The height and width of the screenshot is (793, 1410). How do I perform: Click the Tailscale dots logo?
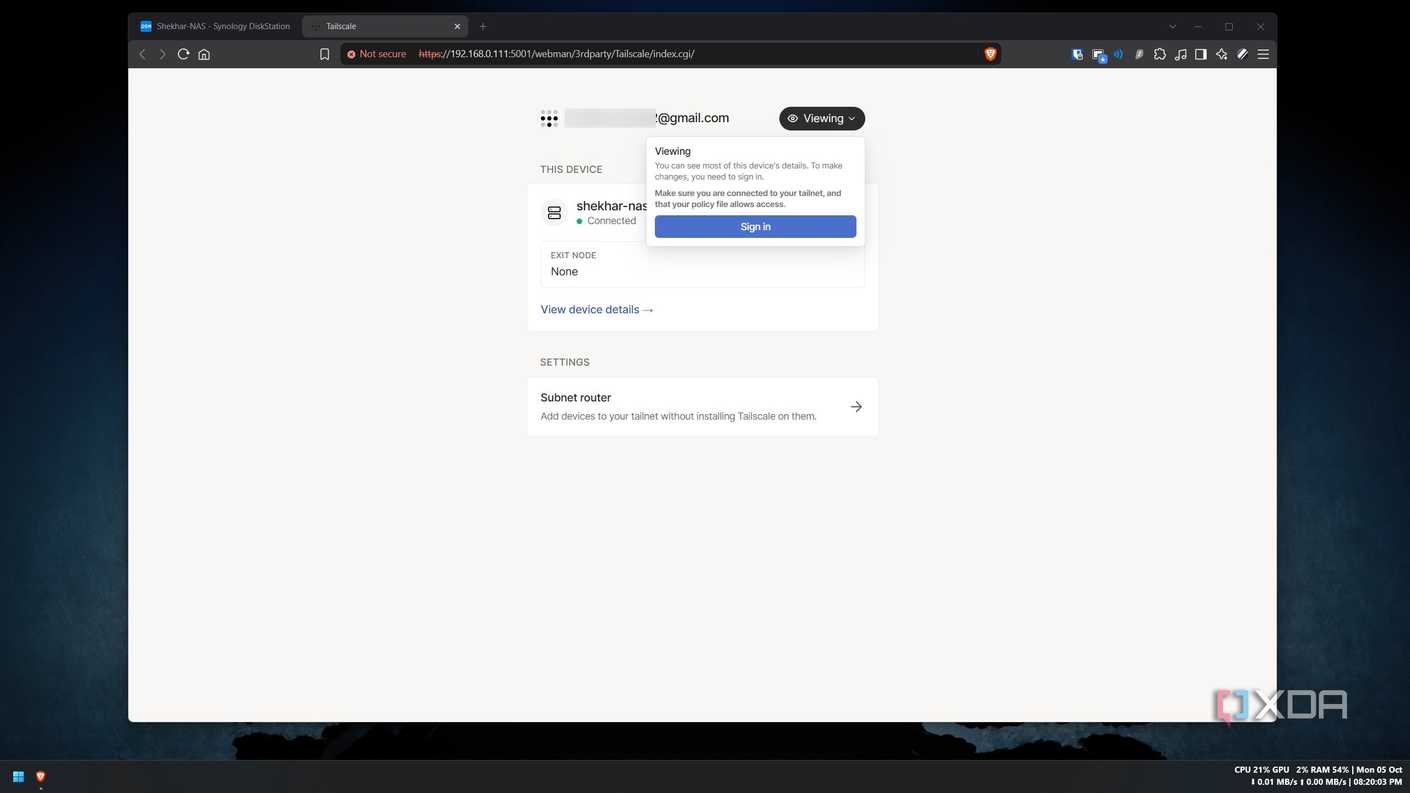click(549, 119)
